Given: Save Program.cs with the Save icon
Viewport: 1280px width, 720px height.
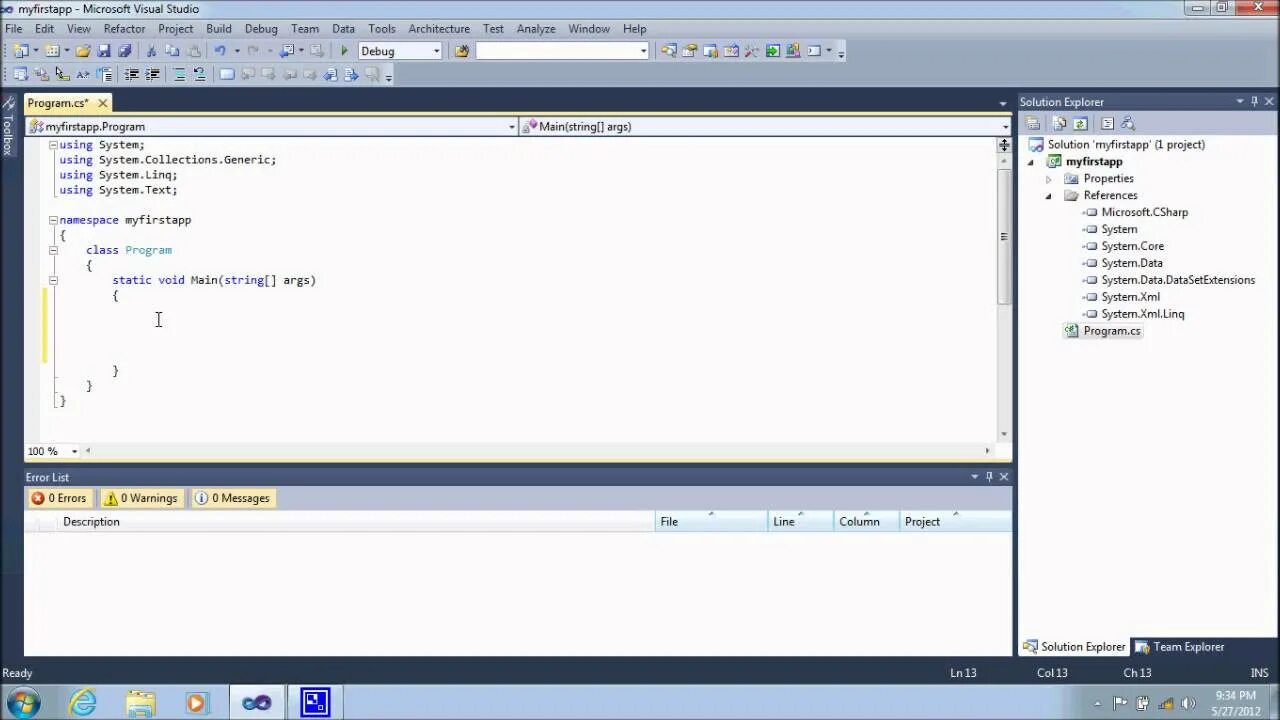Looking at the screenshot, I should coord(104,51).
